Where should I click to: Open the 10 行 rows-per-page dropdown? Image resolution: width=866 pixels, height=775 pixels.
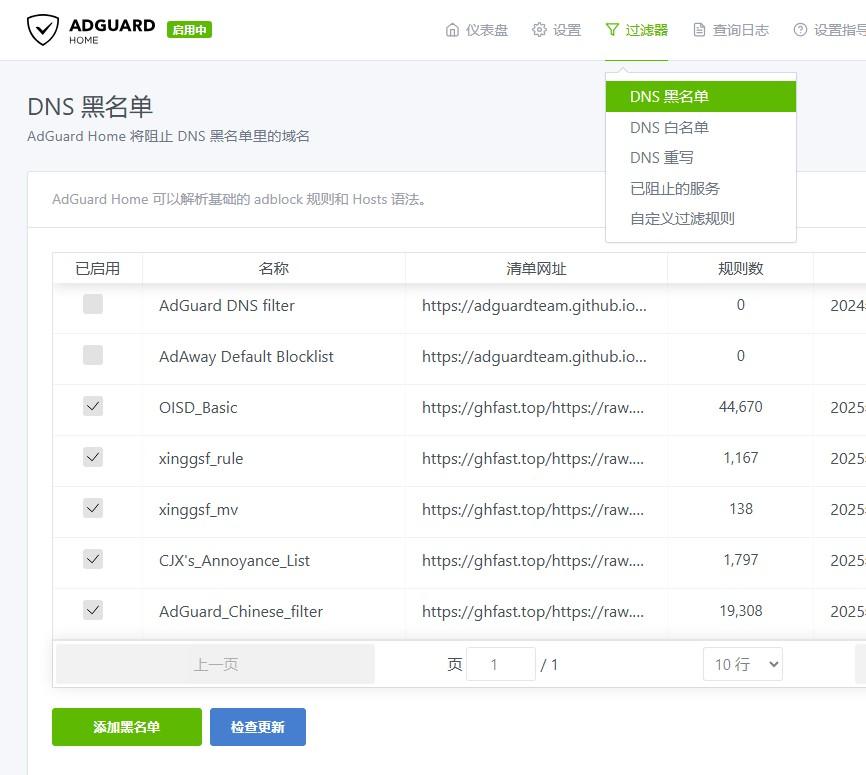point(743,664)
